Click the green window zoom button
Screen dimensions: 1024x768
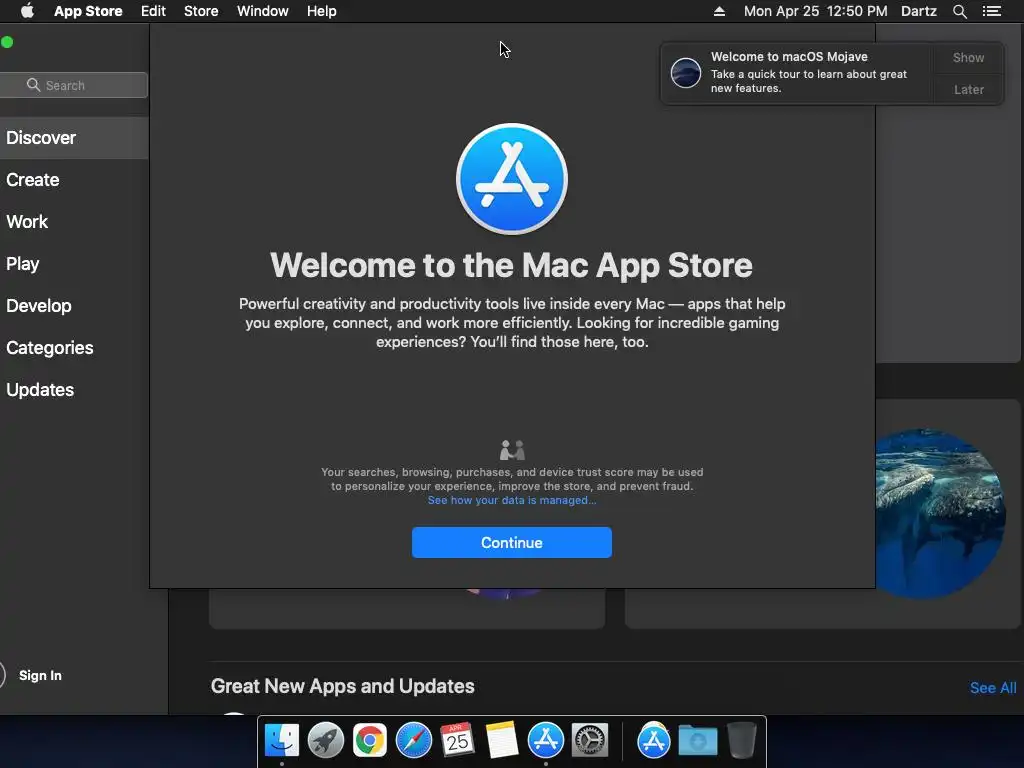pyautogui.click(x=7, y=42)
